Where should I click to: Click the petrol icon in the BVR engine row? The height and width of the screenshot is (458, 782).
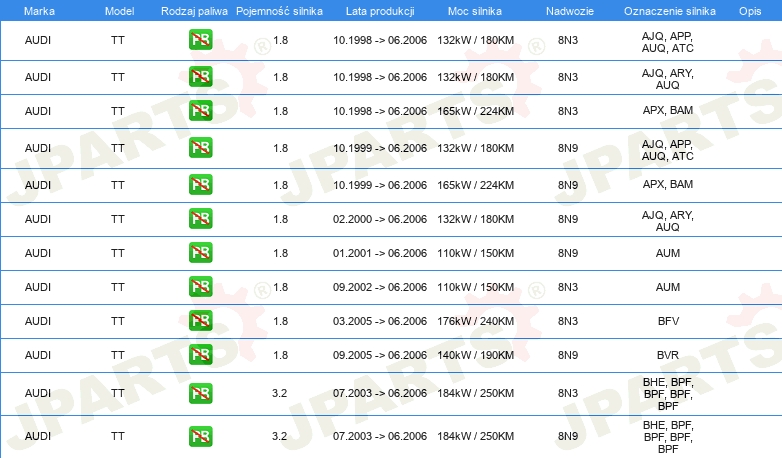point(200,354)
